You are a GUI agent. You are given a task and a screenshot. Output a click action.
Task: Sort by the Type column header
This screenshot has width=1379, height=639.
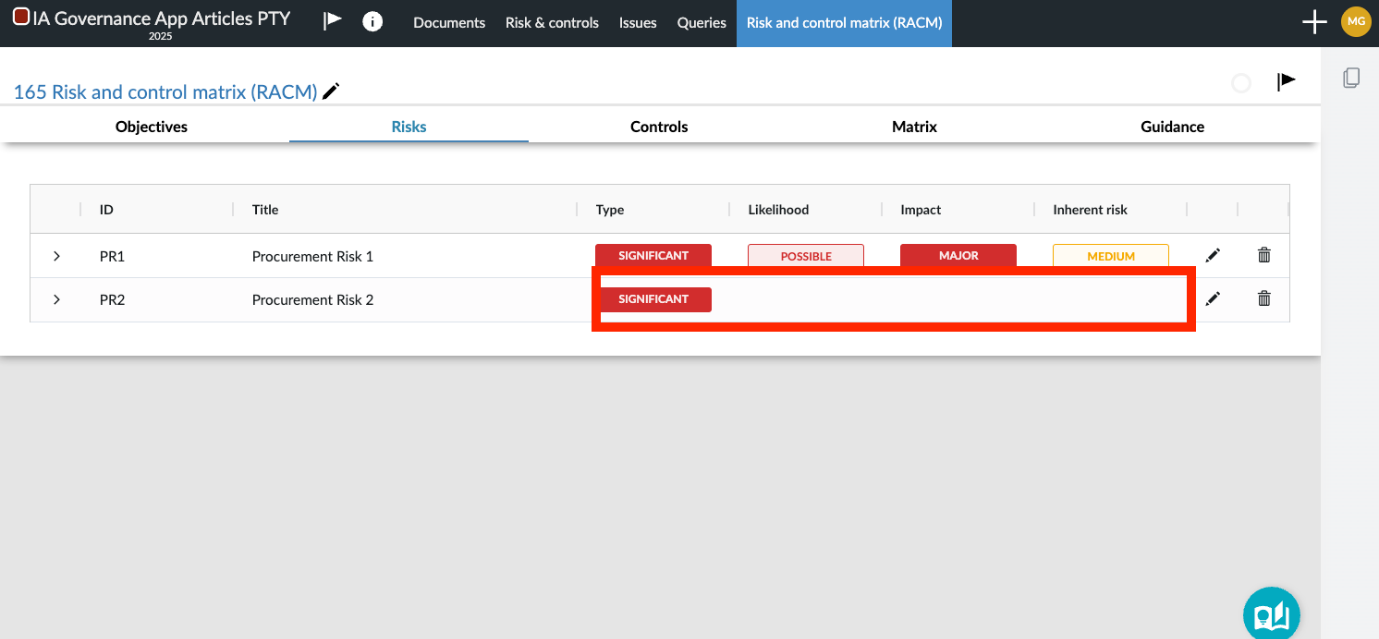pyautogui.click(x=610, y=210)
